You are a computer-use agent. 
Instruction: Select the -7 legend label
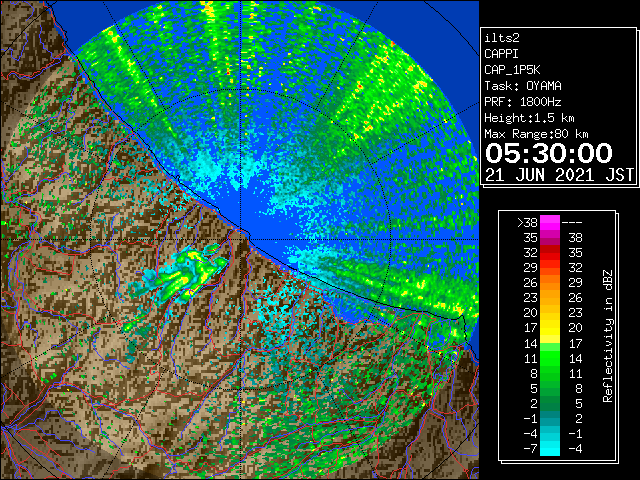tap(530, 449)
